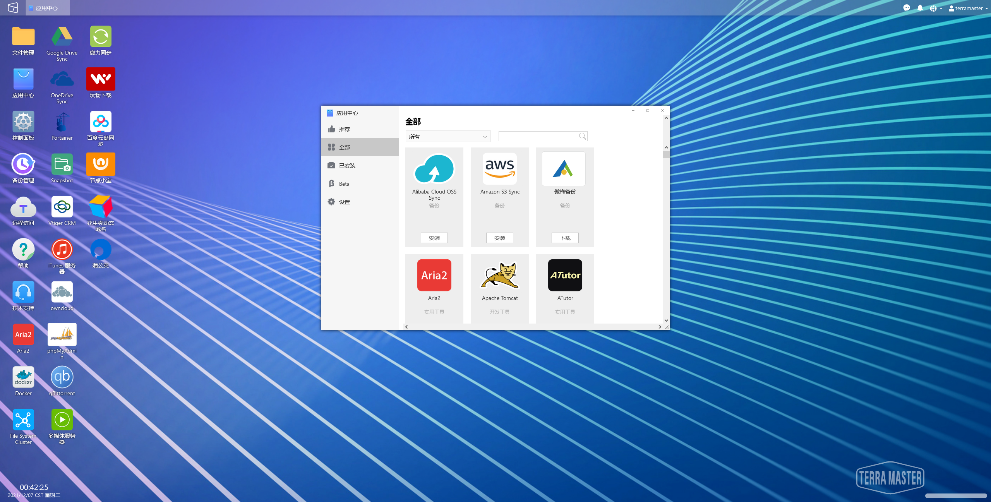Expand the category filter dropdown
The image size is (991, 502).
click(x=448, y=136)
